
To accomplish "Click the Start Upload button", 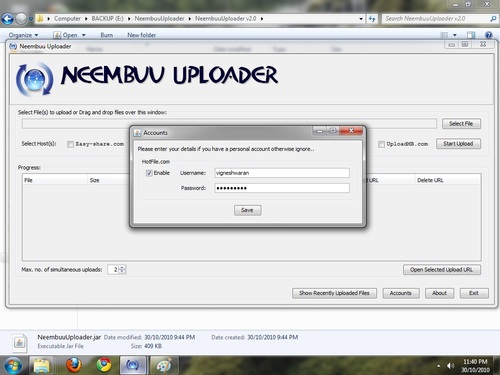I will 458,144.
